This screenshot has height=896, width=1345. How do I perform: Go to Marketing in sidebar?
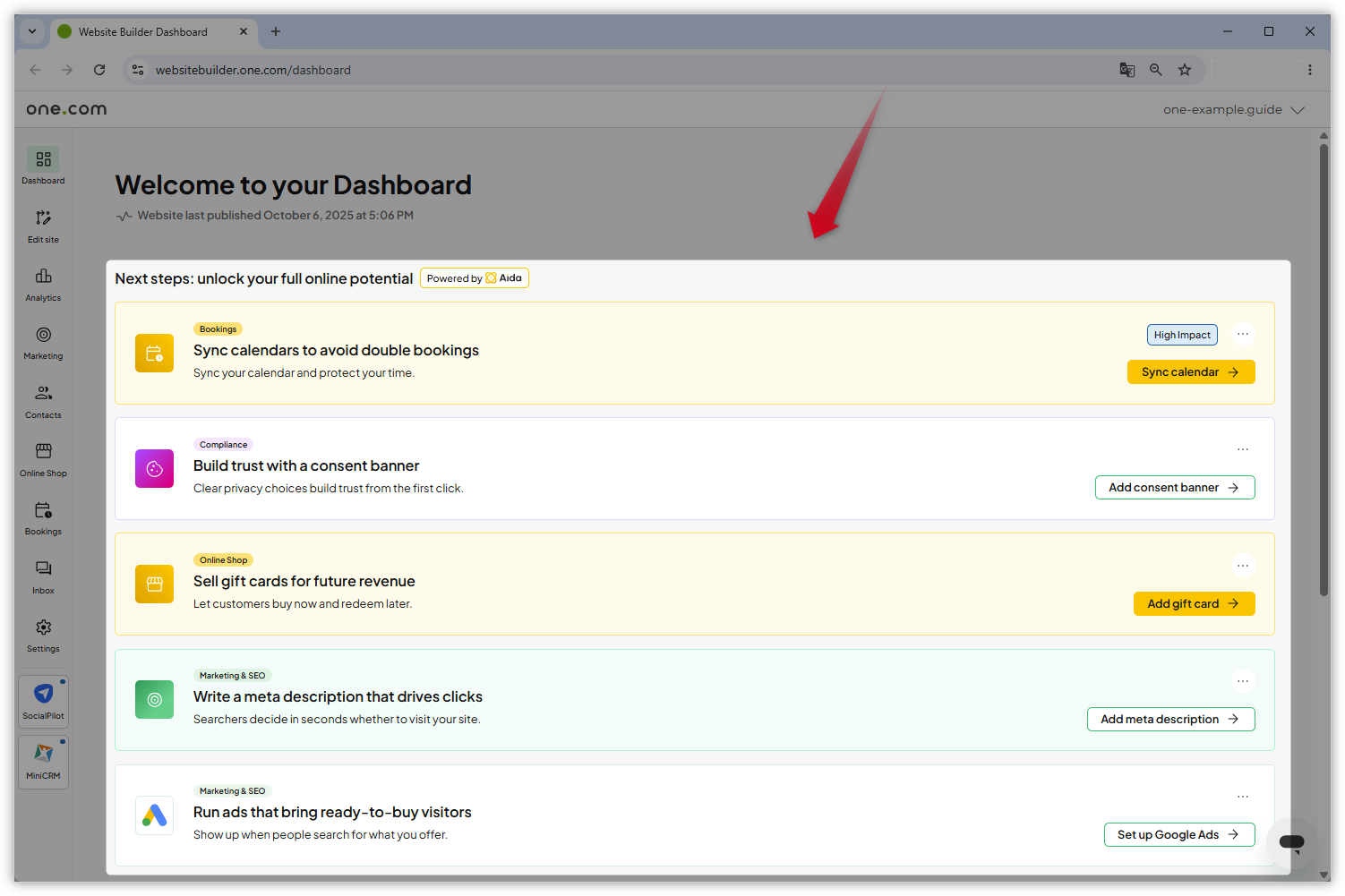(x=43, y=342)
